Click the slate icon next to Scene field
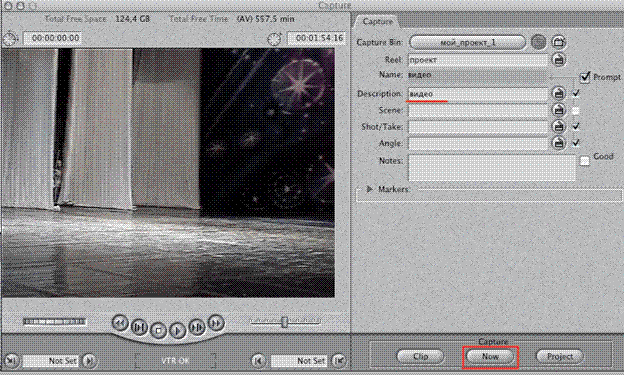The height and width of the screenshot is (375, 624). (x=559, y=110)
